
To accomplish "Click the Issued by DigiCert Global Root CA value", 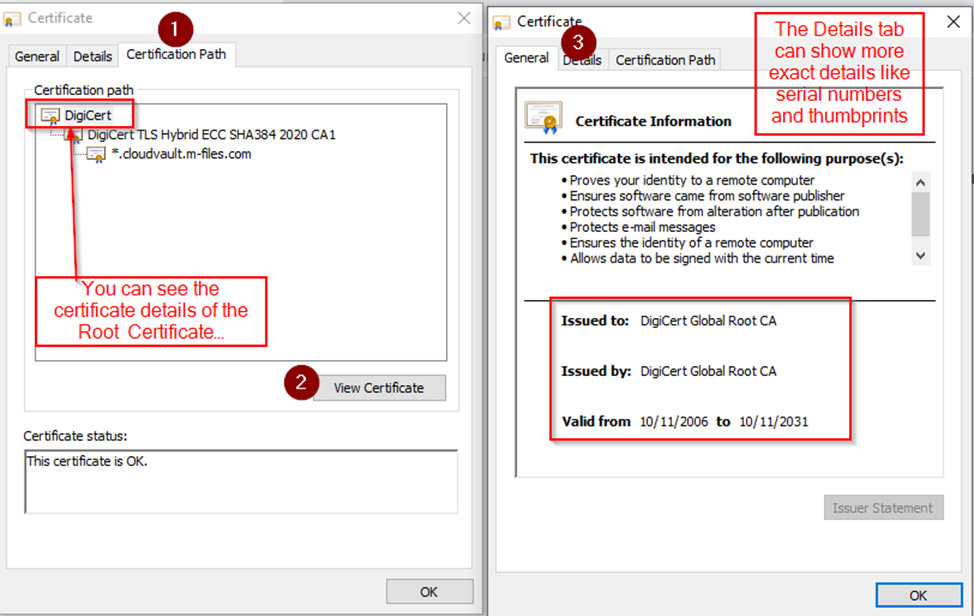I will tap(708, 371).
